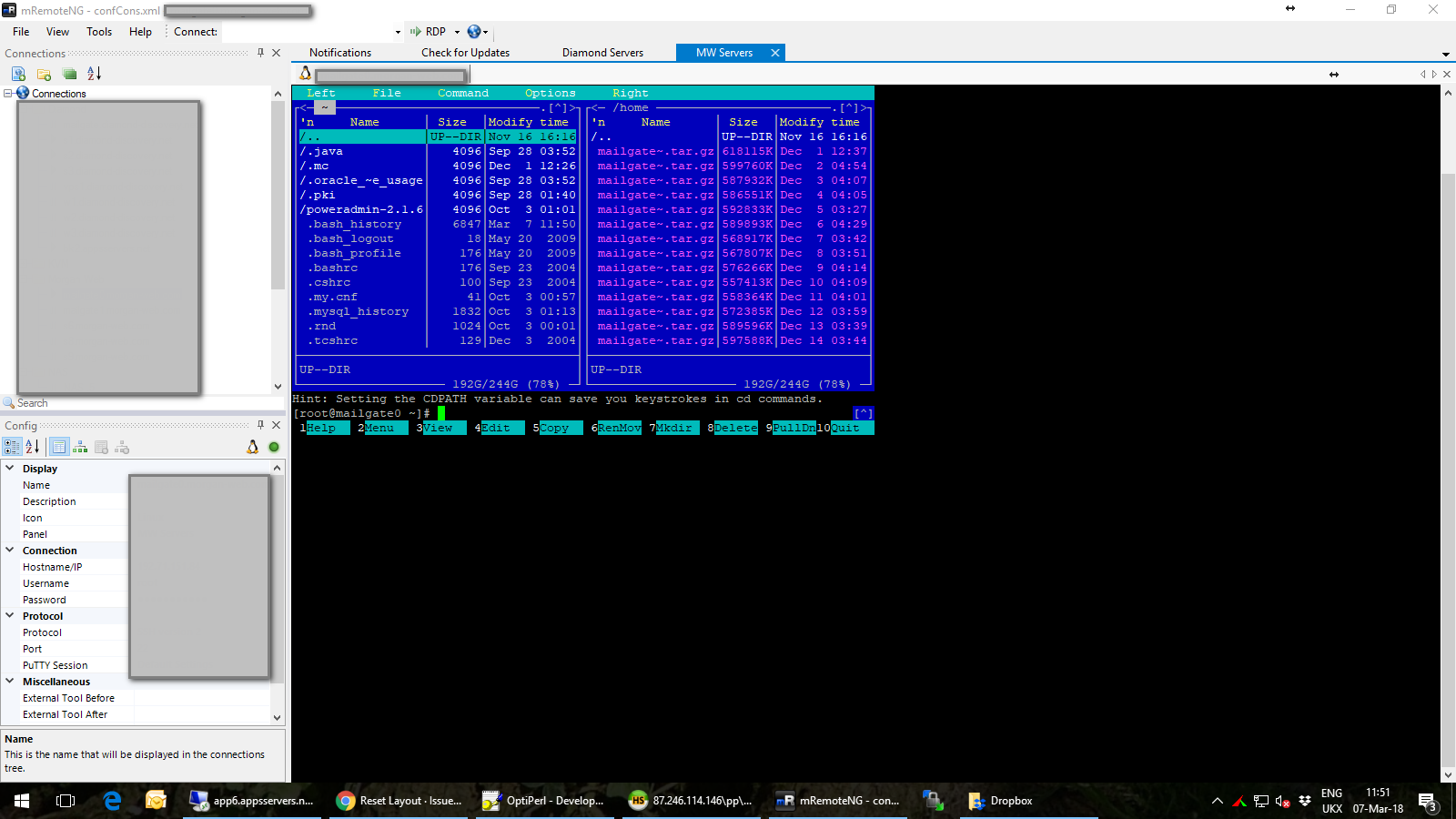Click Copy in the Midnight Commander function bar
The width and height of the screenshot is (1456, 819).
click(x=558, y=428)
